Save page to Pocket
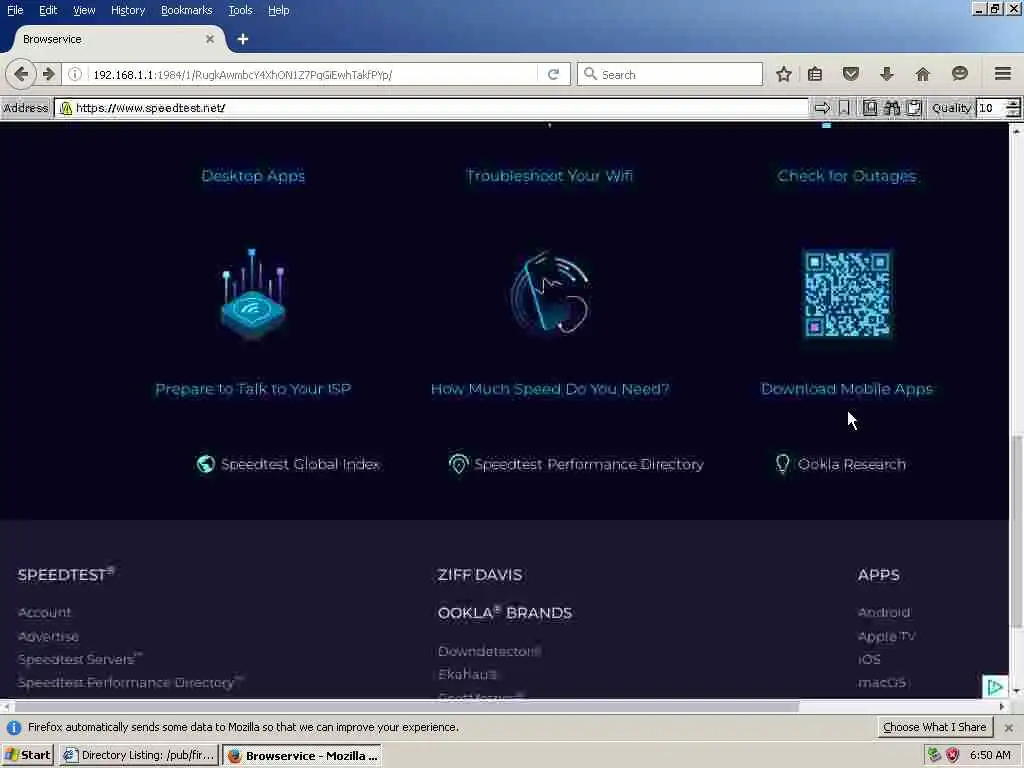 click(850, 74)
